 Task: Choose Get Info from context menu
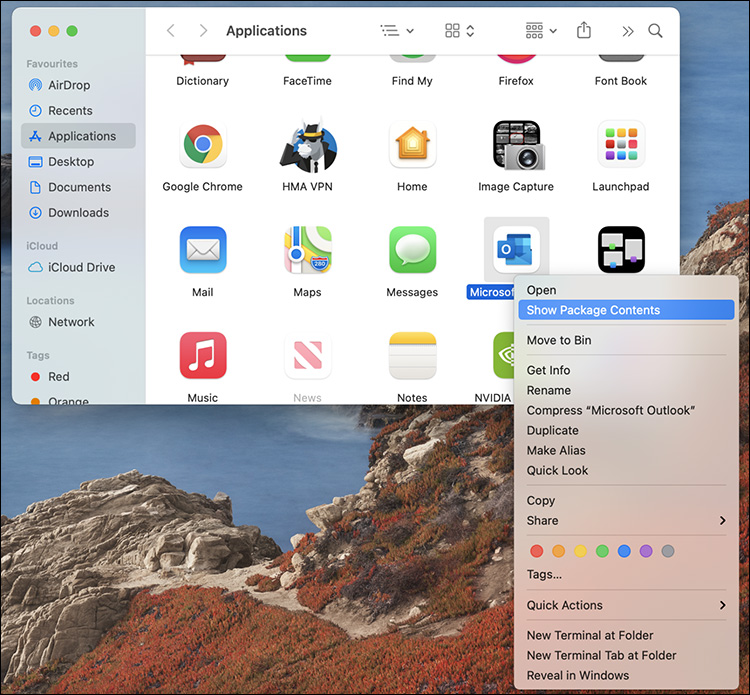[626, 370]
